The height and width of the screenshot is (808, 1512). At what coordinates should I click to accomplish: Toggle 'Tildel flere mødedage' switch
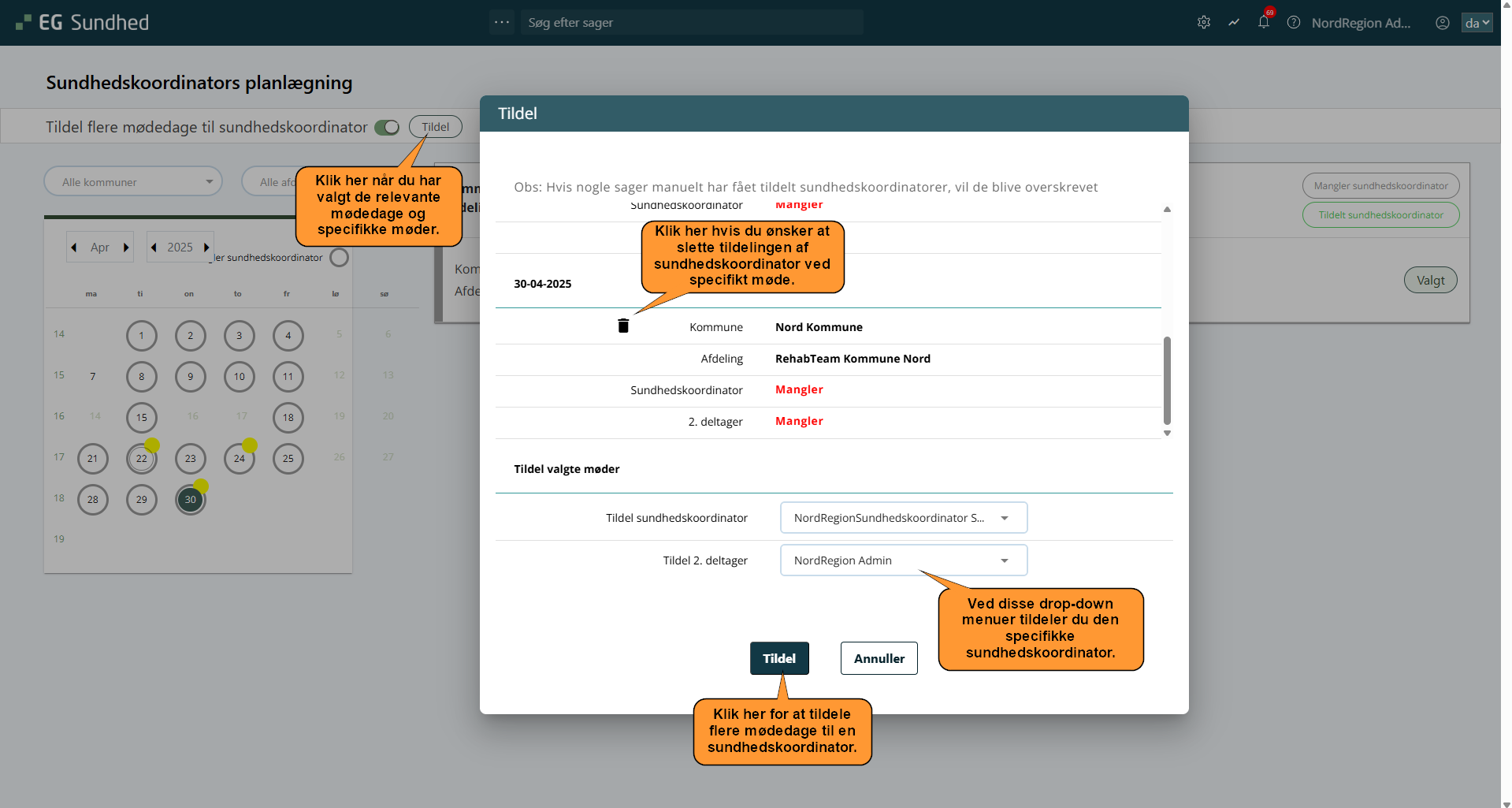coord(387,128)
